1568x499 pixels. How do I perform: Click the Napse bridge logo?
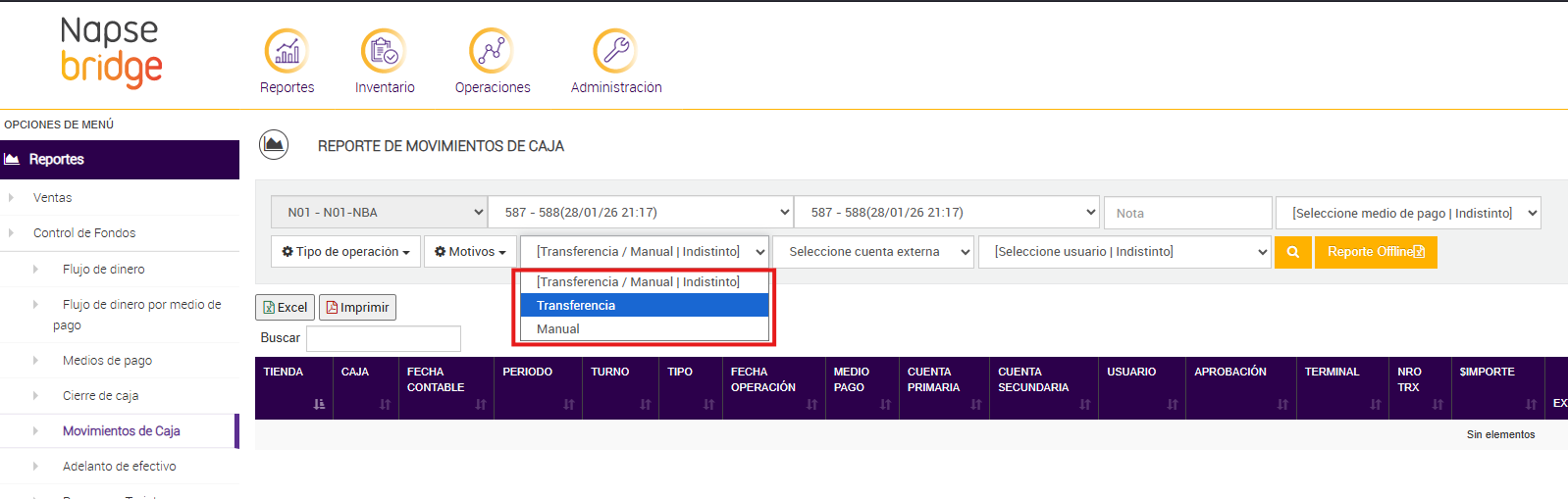point(111,52)
